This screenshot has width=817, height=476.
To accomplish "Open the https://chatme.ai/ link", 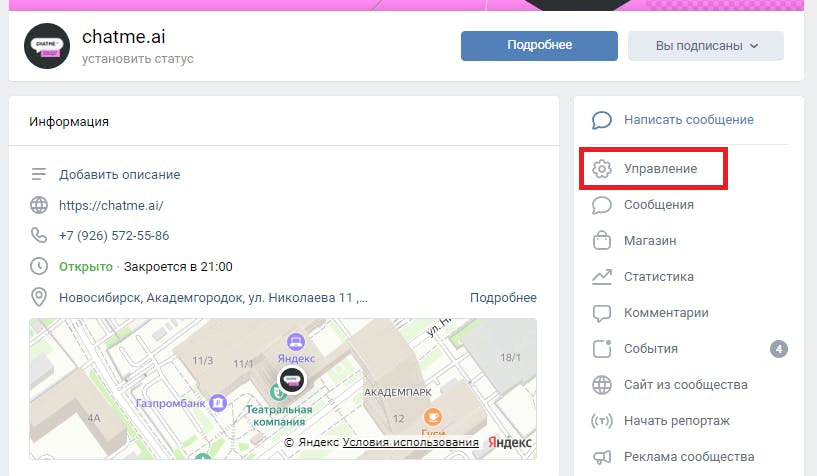I will click(111, 205).
